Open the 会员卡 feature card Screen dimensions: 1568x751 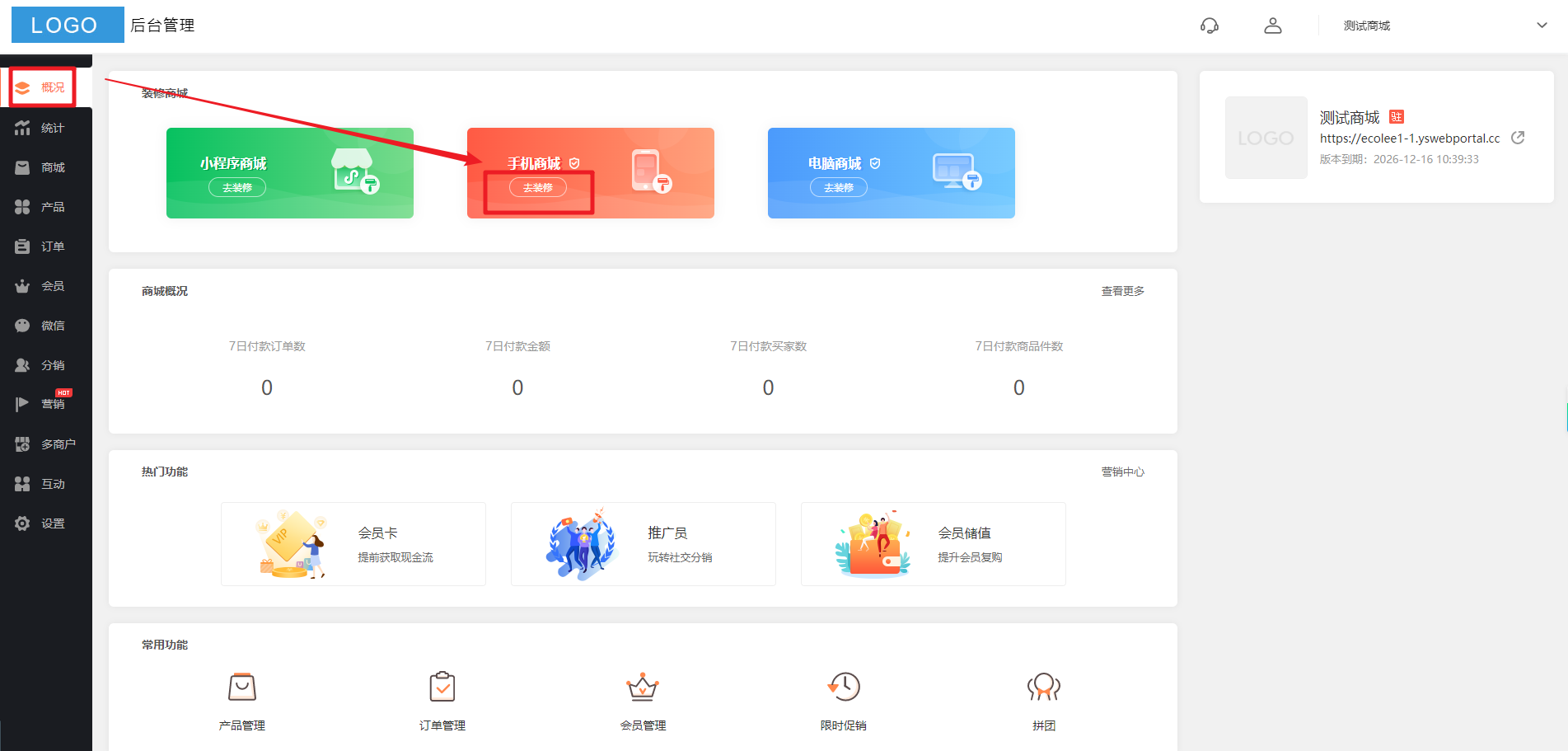pos(353,544)
